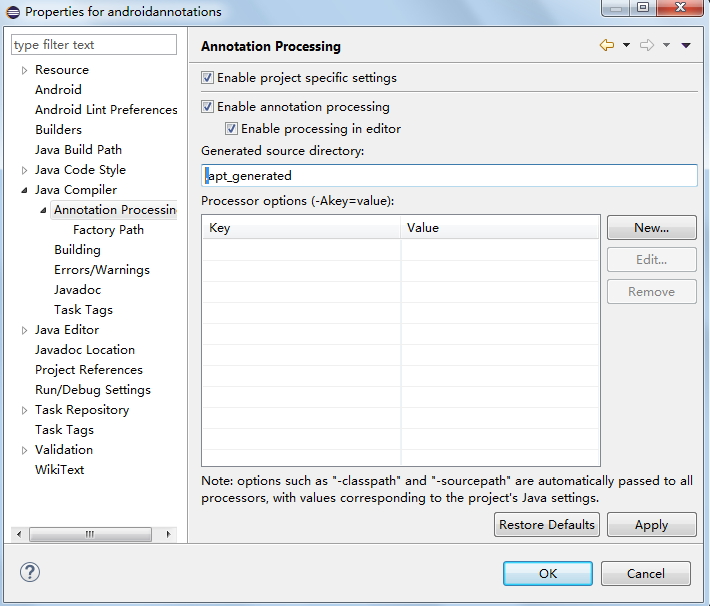The height and width of the screenshot is (606, 710).
Task: Click the Generated source directory field
Action: click(448, 176)
